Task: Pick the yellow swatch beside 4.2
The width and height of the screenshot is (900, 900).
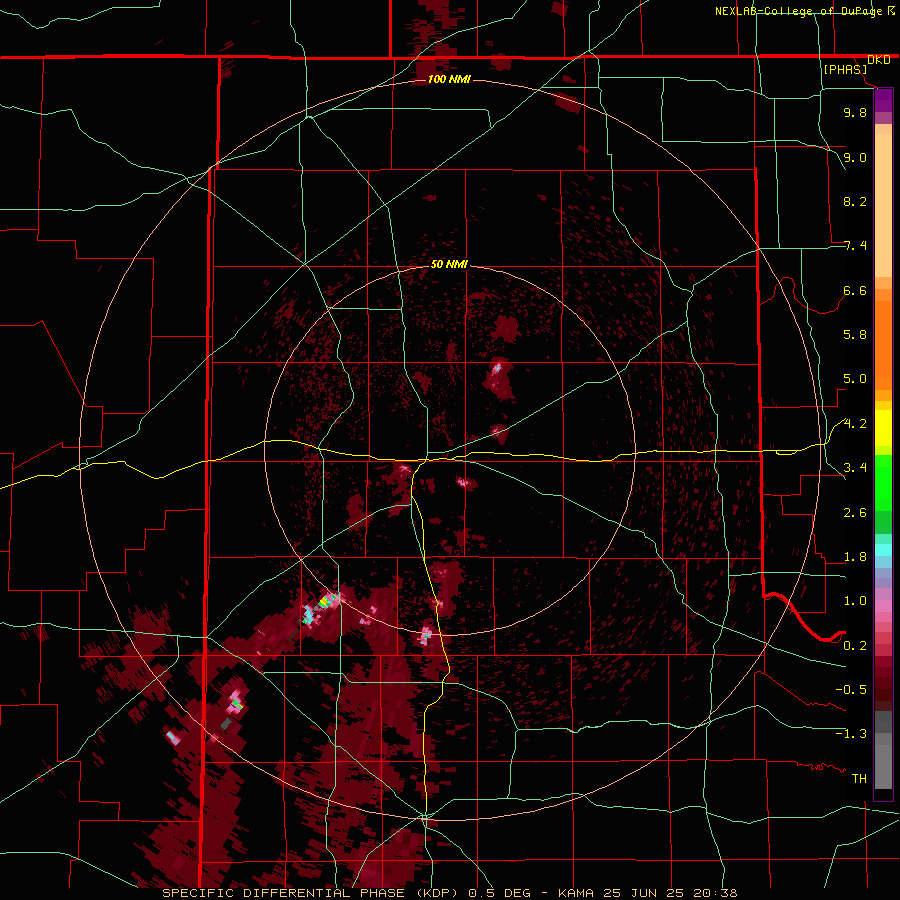Action: coord(883,426)
